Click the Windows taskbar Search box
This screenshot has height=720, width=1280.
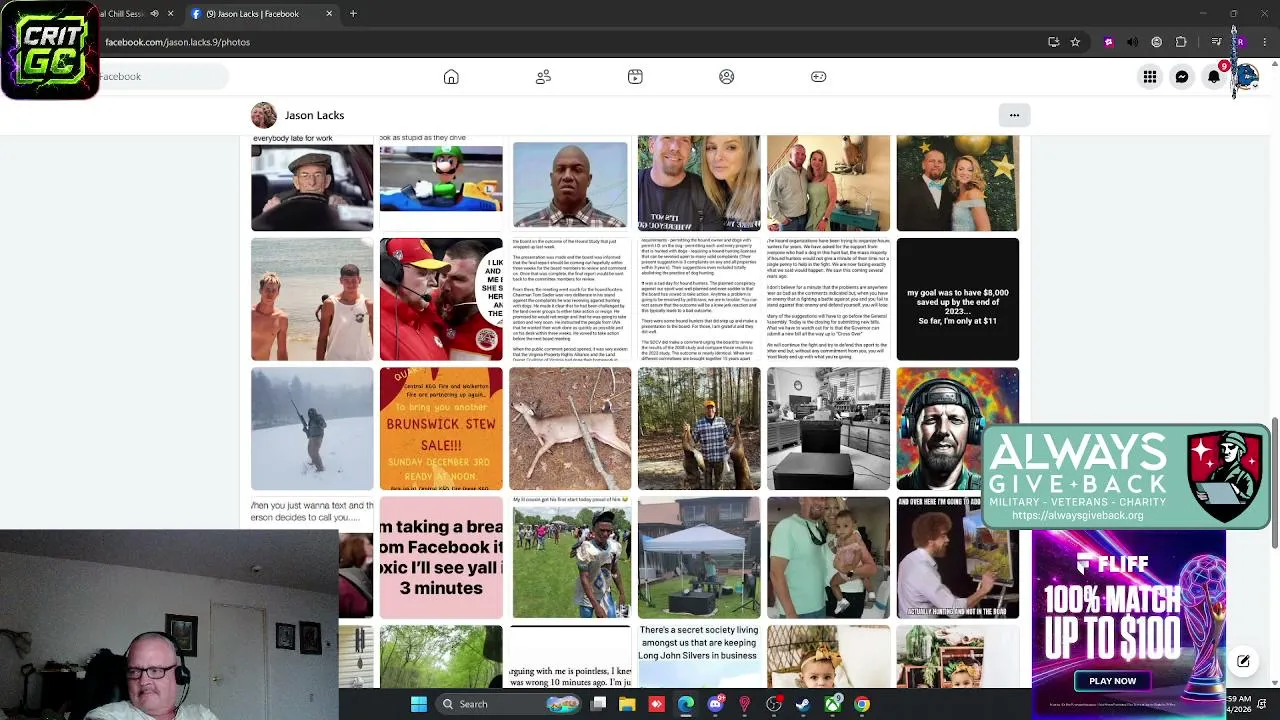coord(510,704)
